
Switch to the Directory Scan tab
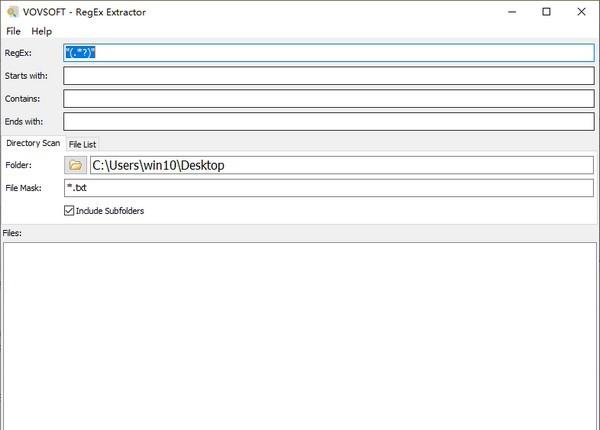[33, 143]
